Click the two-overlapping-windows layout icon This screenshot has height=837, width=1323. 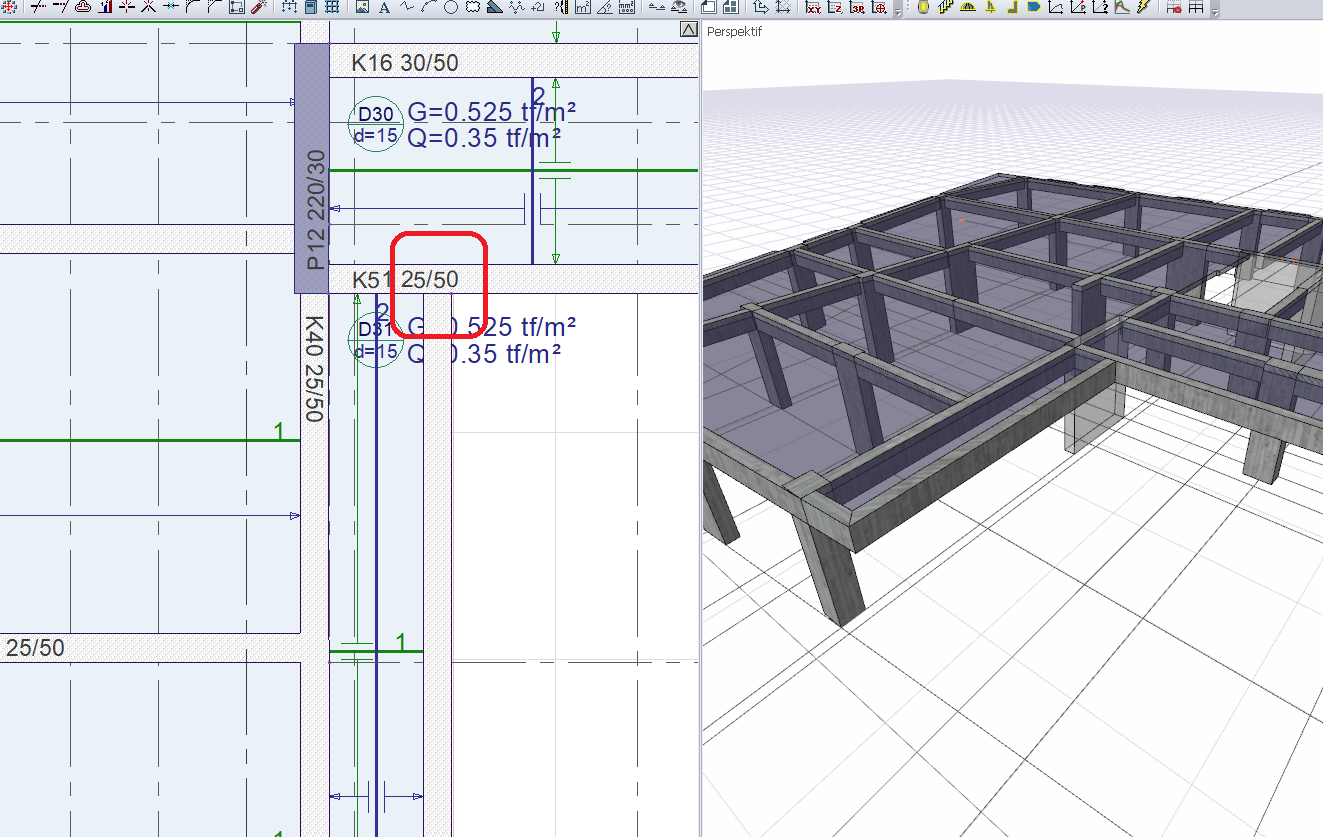point(709,7)
